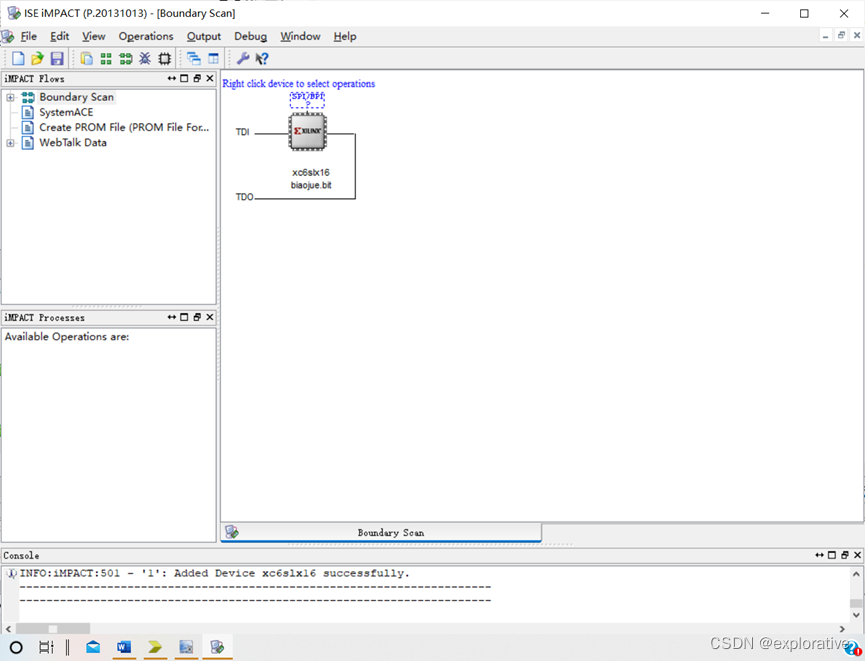The height and width of the screenshot is (661, 865).
Task: Click the Console horizontal scrollbar thumb
Action: pos(53,628)
